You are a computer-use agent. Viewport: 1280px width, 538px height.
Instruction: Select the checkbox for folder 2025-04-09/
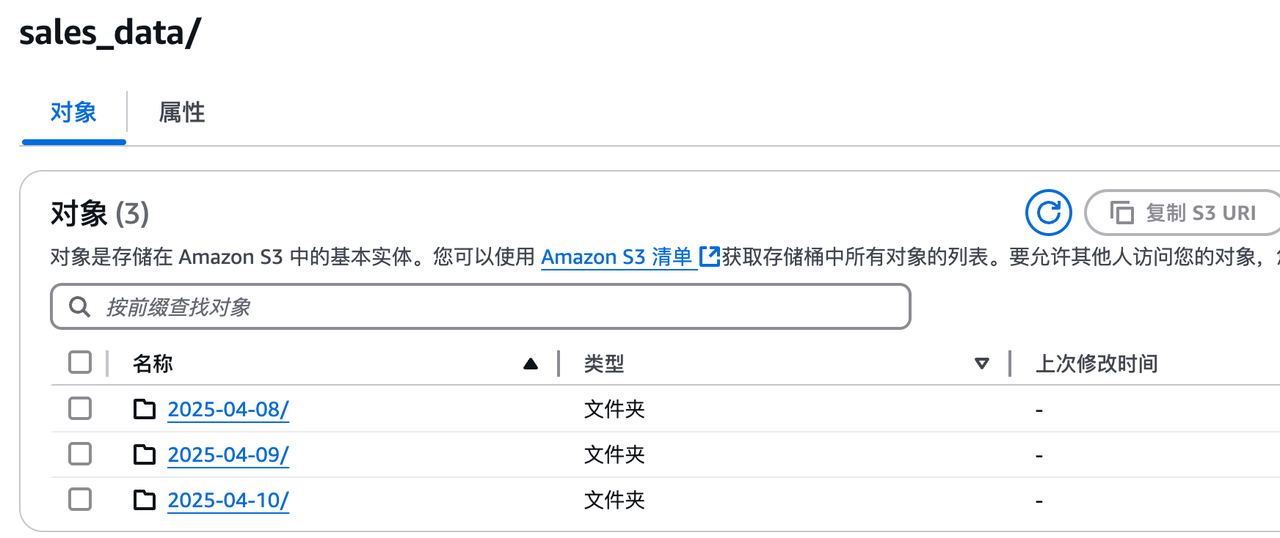80,454
